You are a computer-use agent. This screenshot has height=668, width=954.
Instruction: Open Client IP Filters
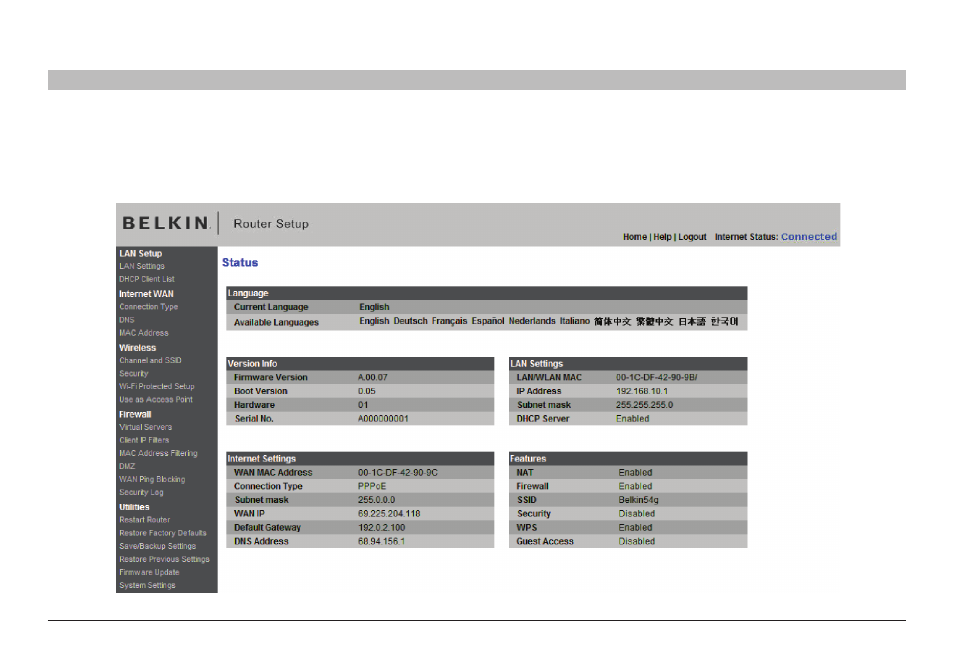(x=144, y=440)
